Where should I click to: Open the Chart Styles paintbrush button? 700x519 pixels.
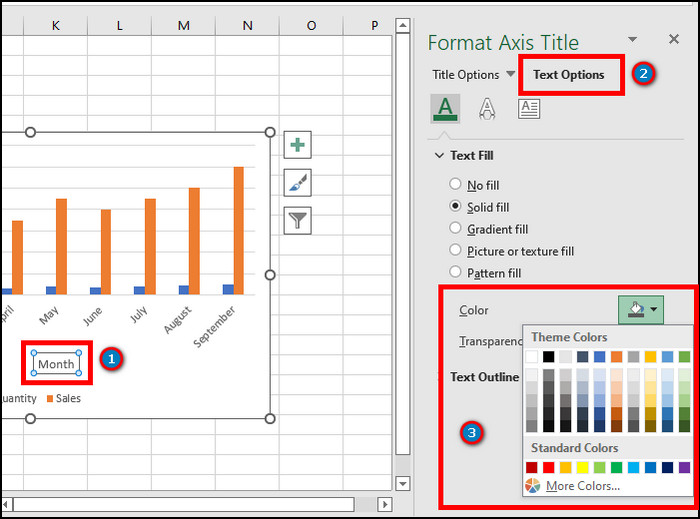[x=297, y=183]
